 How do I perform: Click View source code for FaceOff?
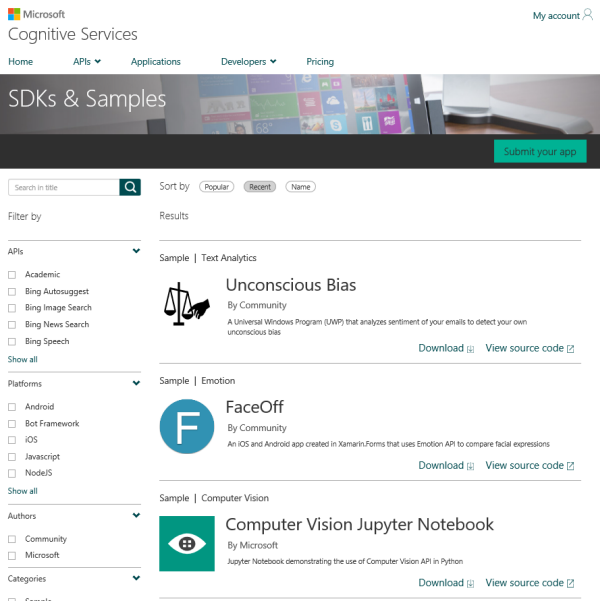click(x=524, y=465)
